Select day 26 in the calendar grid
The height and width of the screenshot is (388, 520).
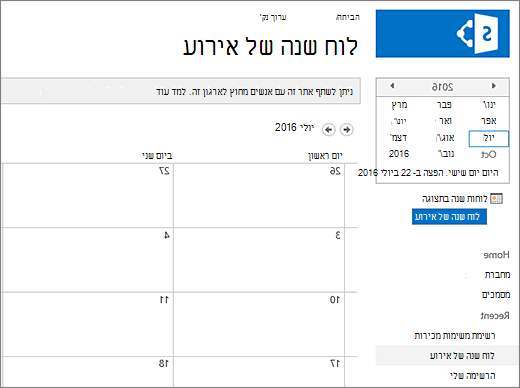(x=335, y=171)
